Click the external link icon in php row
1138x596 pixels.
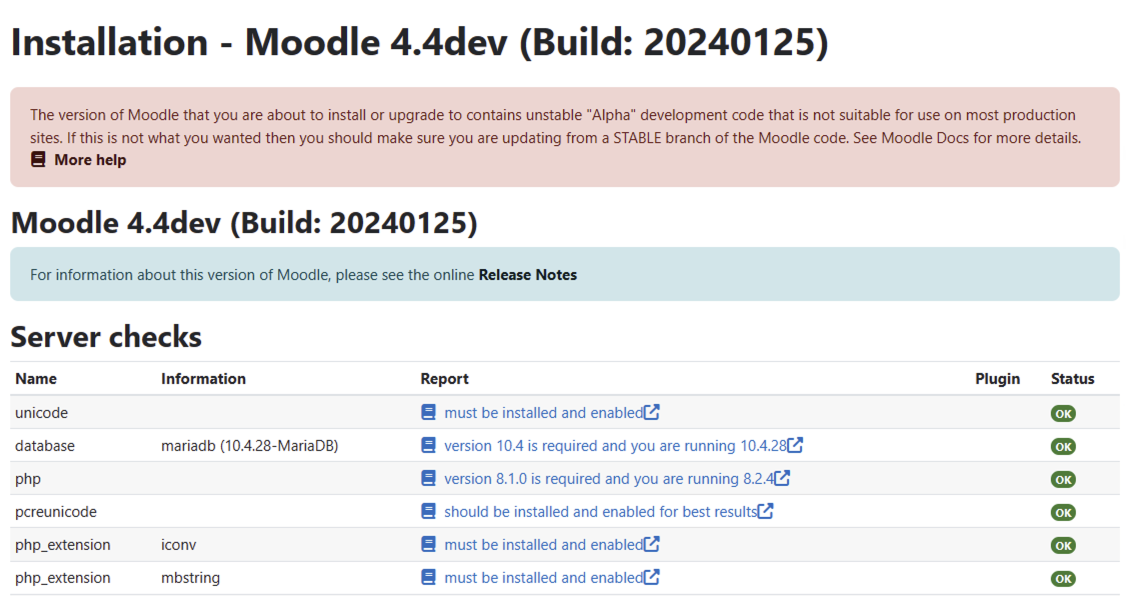(782, 478)
